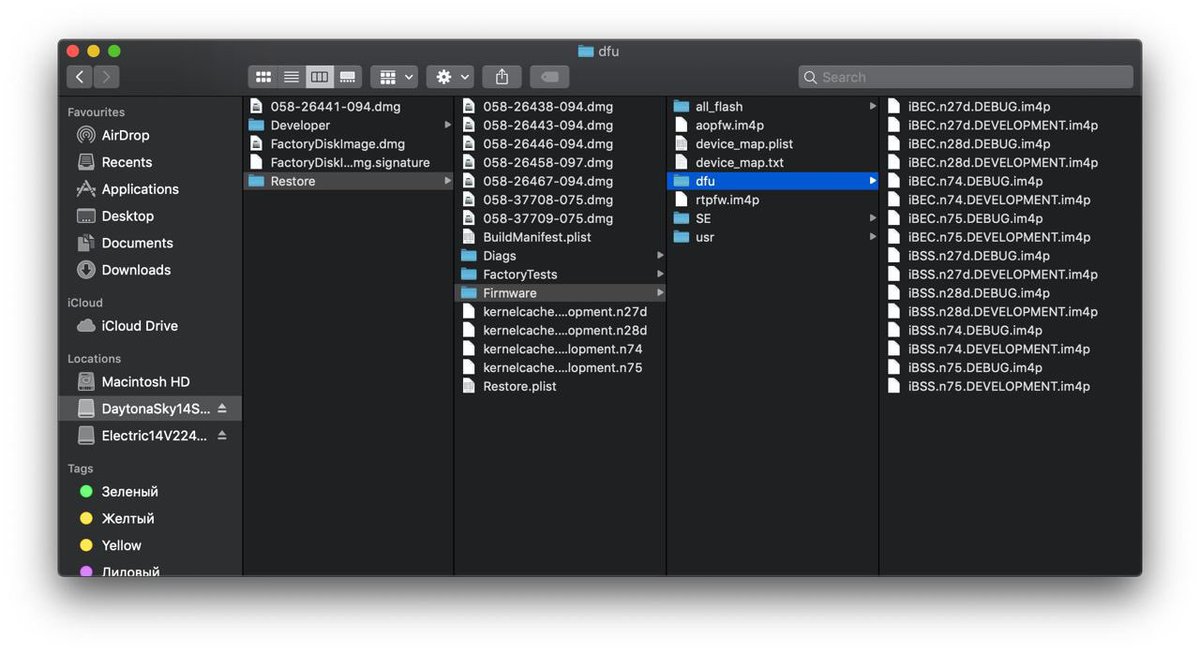Eject the Electric14V224 volume
The image size is (1200, 653).
click(222, 436)
